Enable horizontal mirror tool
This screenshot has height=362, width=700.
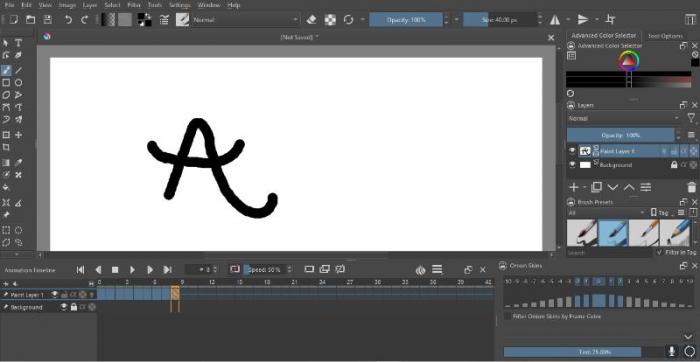tap(554, 20)
